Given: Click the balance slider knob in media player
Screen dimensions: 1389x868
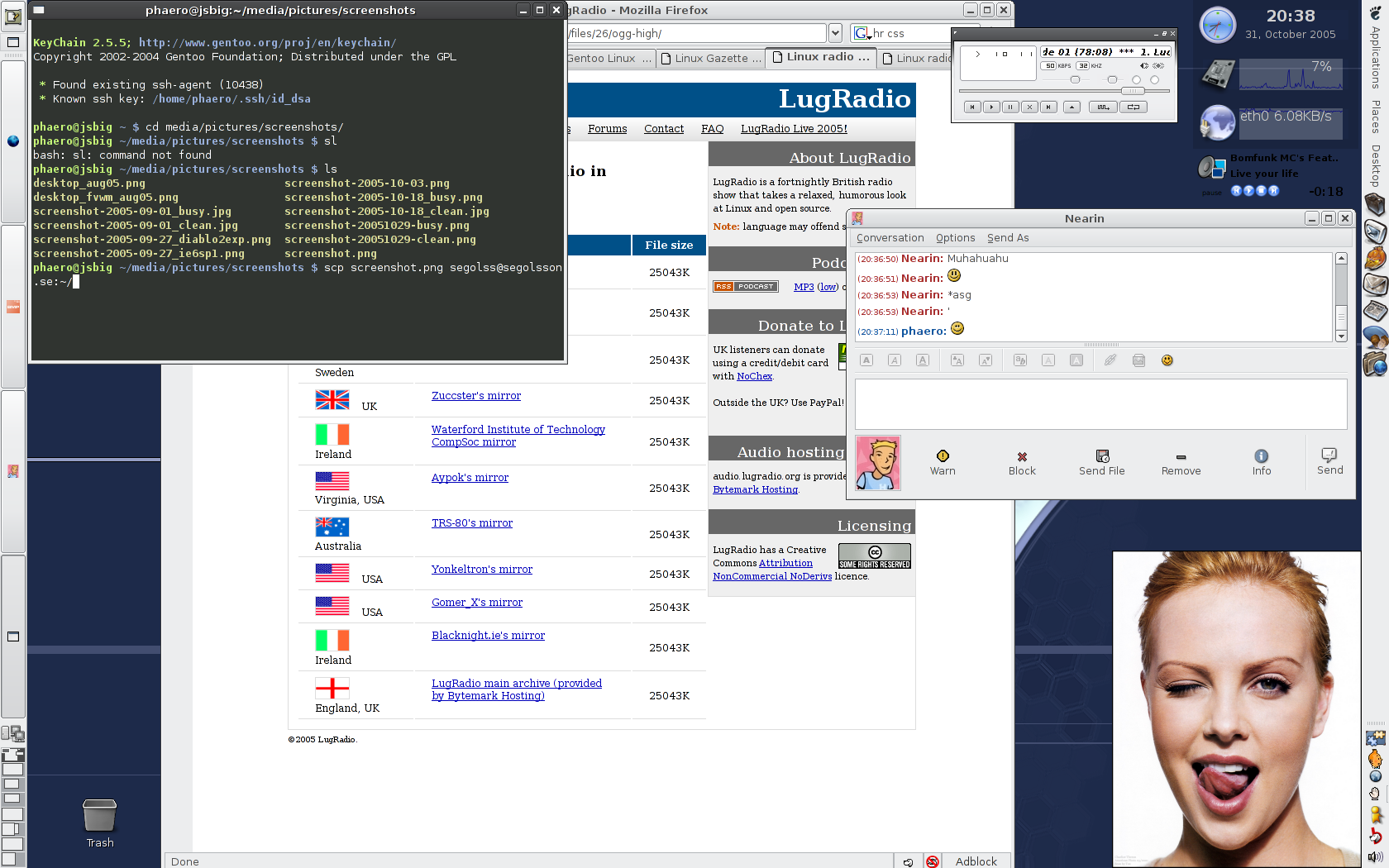Looking at the screenshot, I should (1112, 80).
